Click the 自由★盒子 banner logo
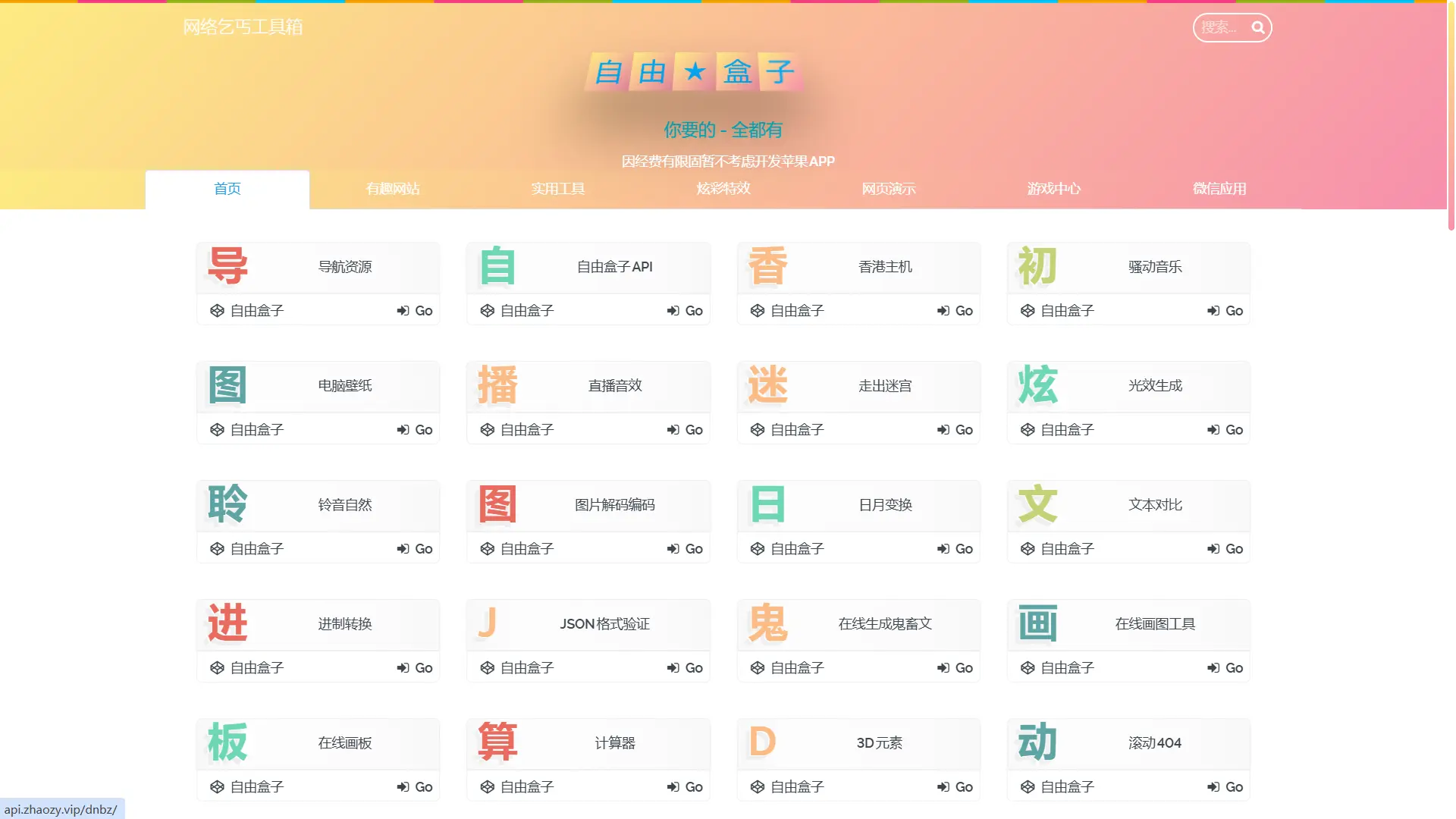1456x819 pixels. 693,72
